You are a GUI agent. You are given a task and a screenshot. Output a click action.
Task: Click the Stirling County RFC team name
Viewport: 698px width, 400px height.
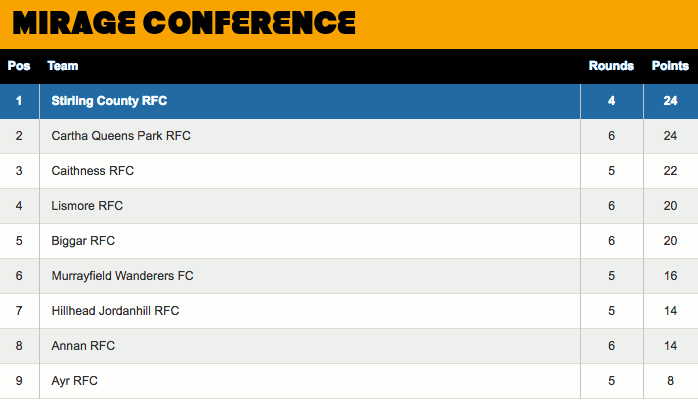(x=109, y=101)
